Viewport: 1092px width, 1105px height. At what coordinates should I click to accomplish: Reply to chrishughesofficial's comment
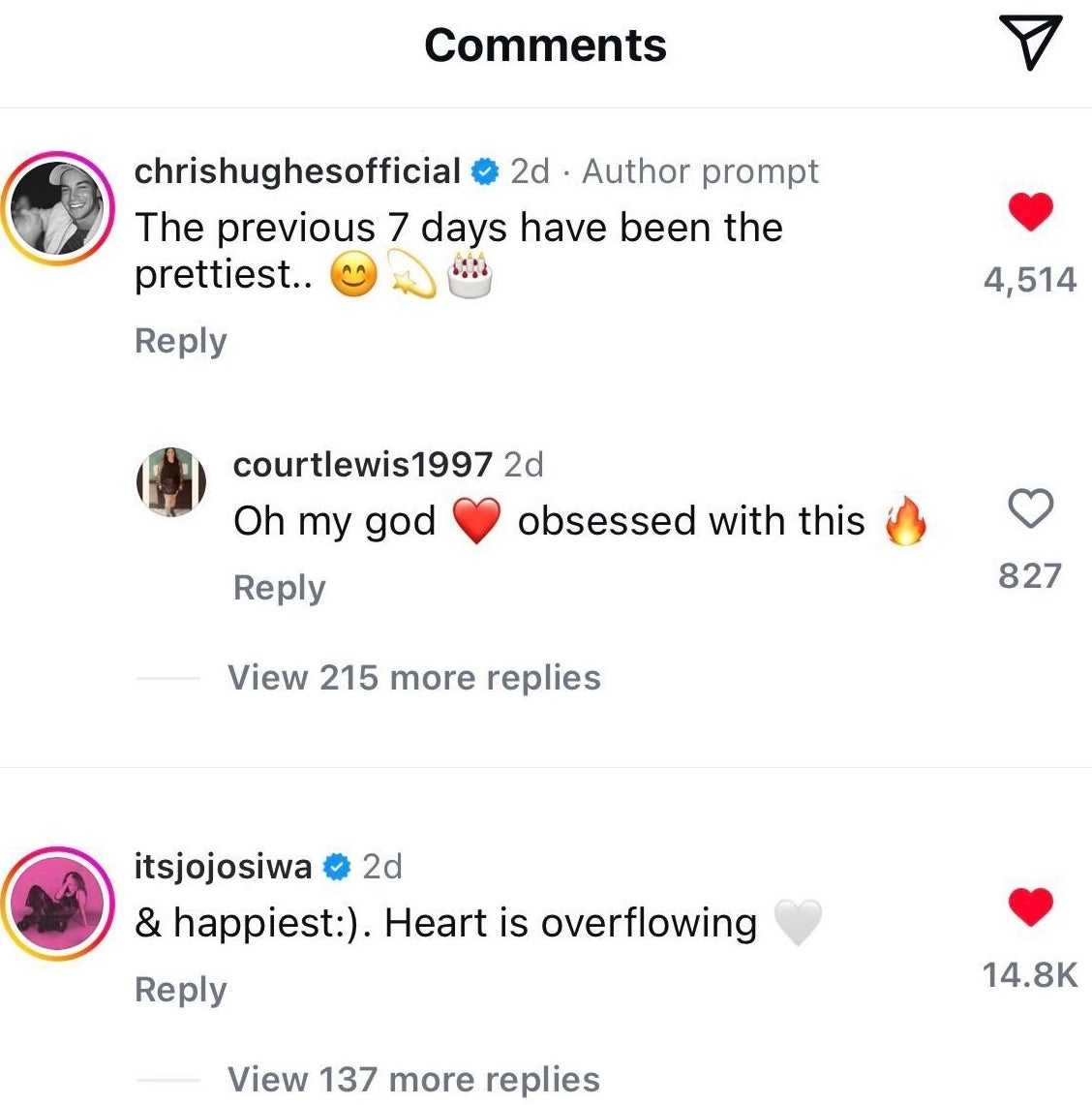click(x=180, y=341)
